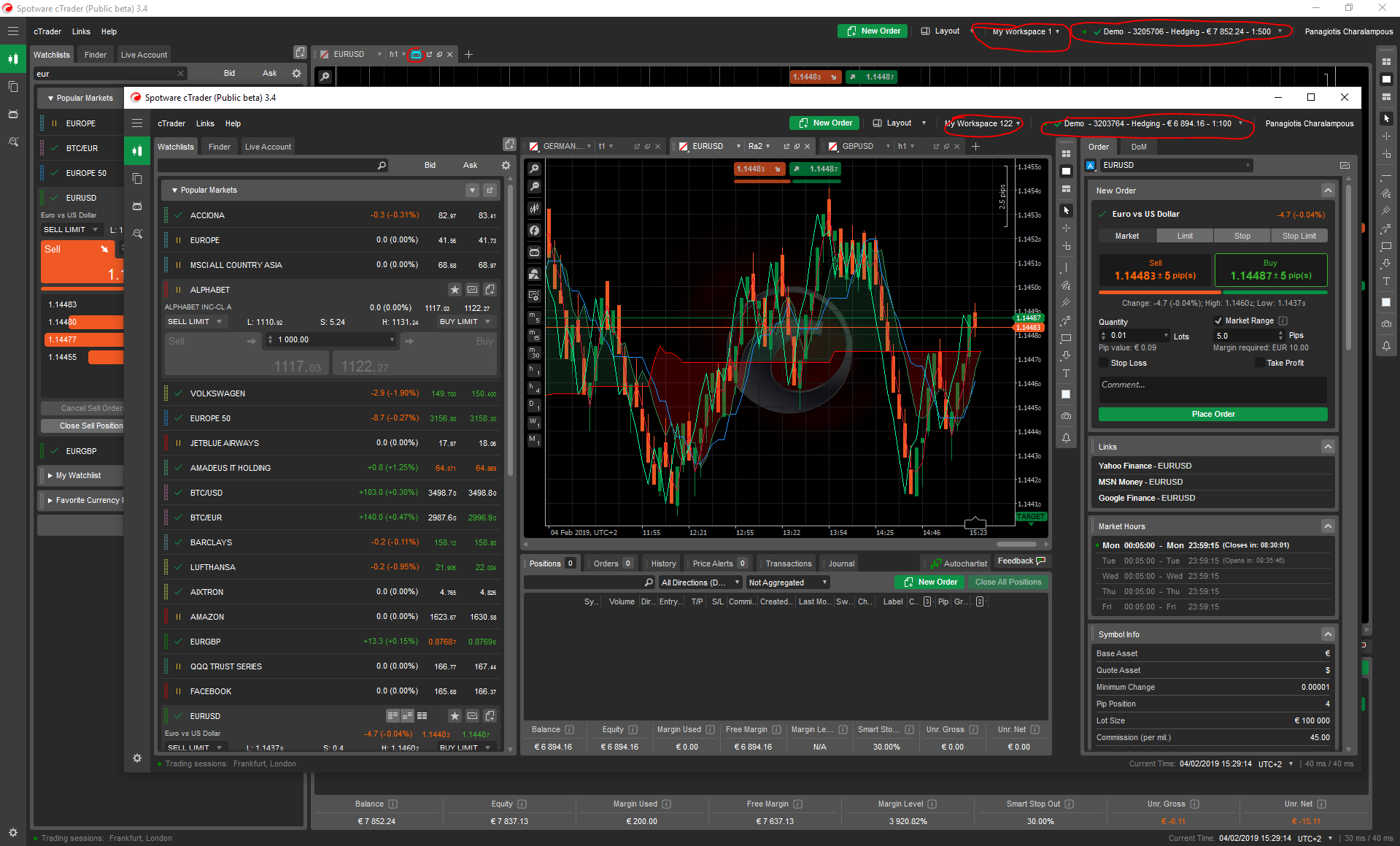Open My Workspace 122 dropdown in front window
The height and width of the screenshot is (846, 1400).
[x=982, y=123]
